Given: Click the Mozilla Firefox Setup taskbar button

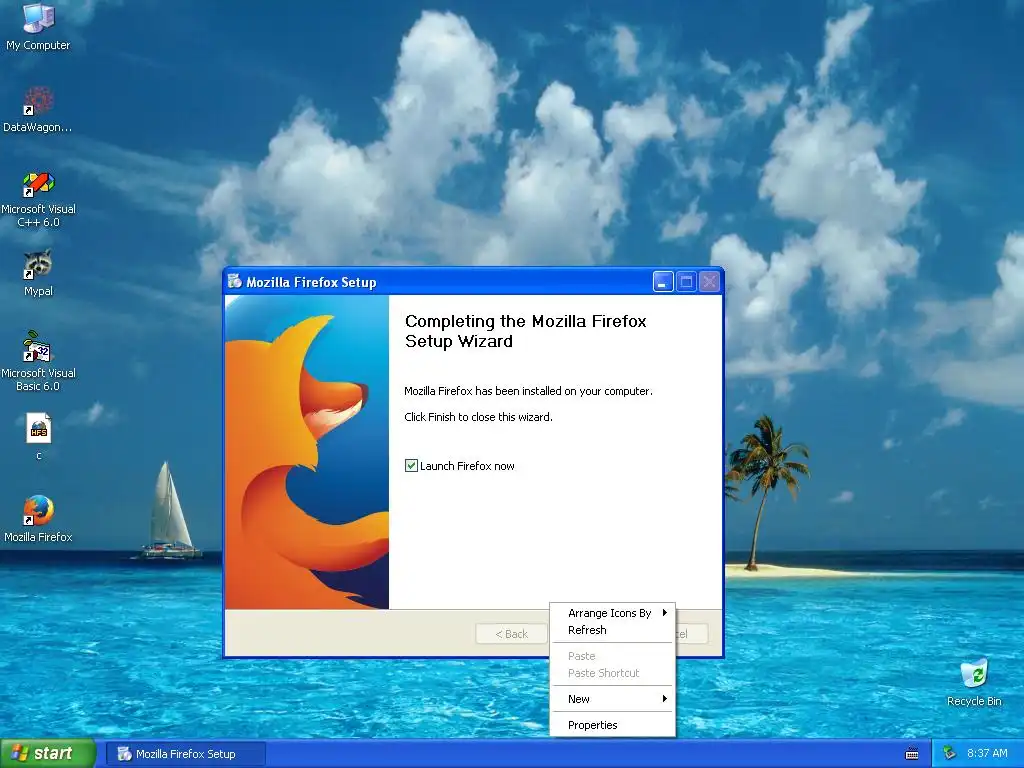Looking at the screenshot, I should [x=185, y=754].
